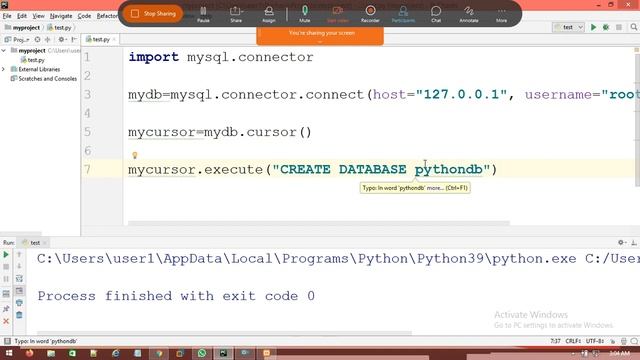Click the locate file target icon in Project panel
Image resolution: width=640 pixels, height=360 pixels.
pyautogui.click(x=37, y=40)
